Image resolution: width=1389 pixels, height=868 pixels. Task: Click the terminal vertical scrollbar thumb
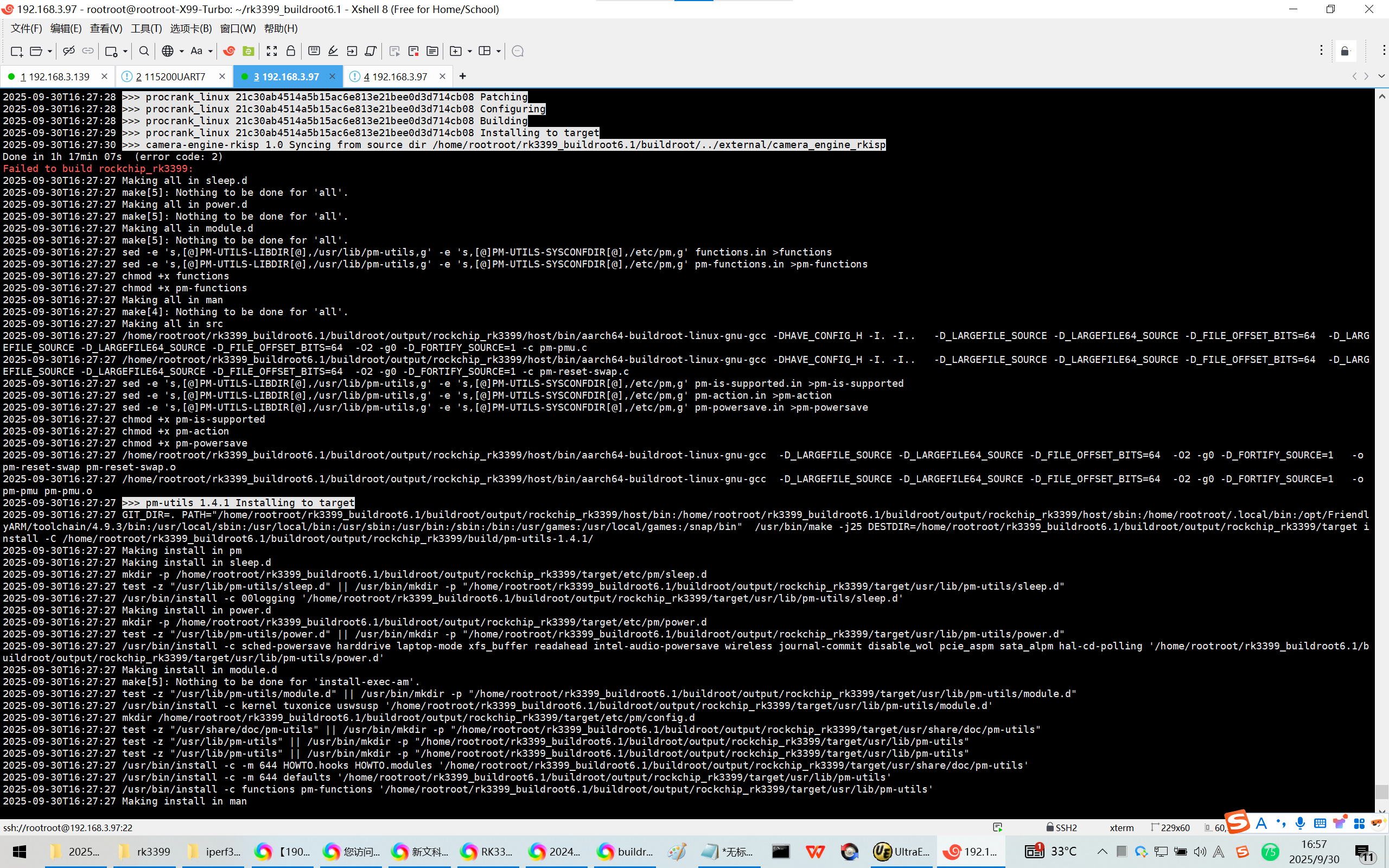tap(1381, 792)
